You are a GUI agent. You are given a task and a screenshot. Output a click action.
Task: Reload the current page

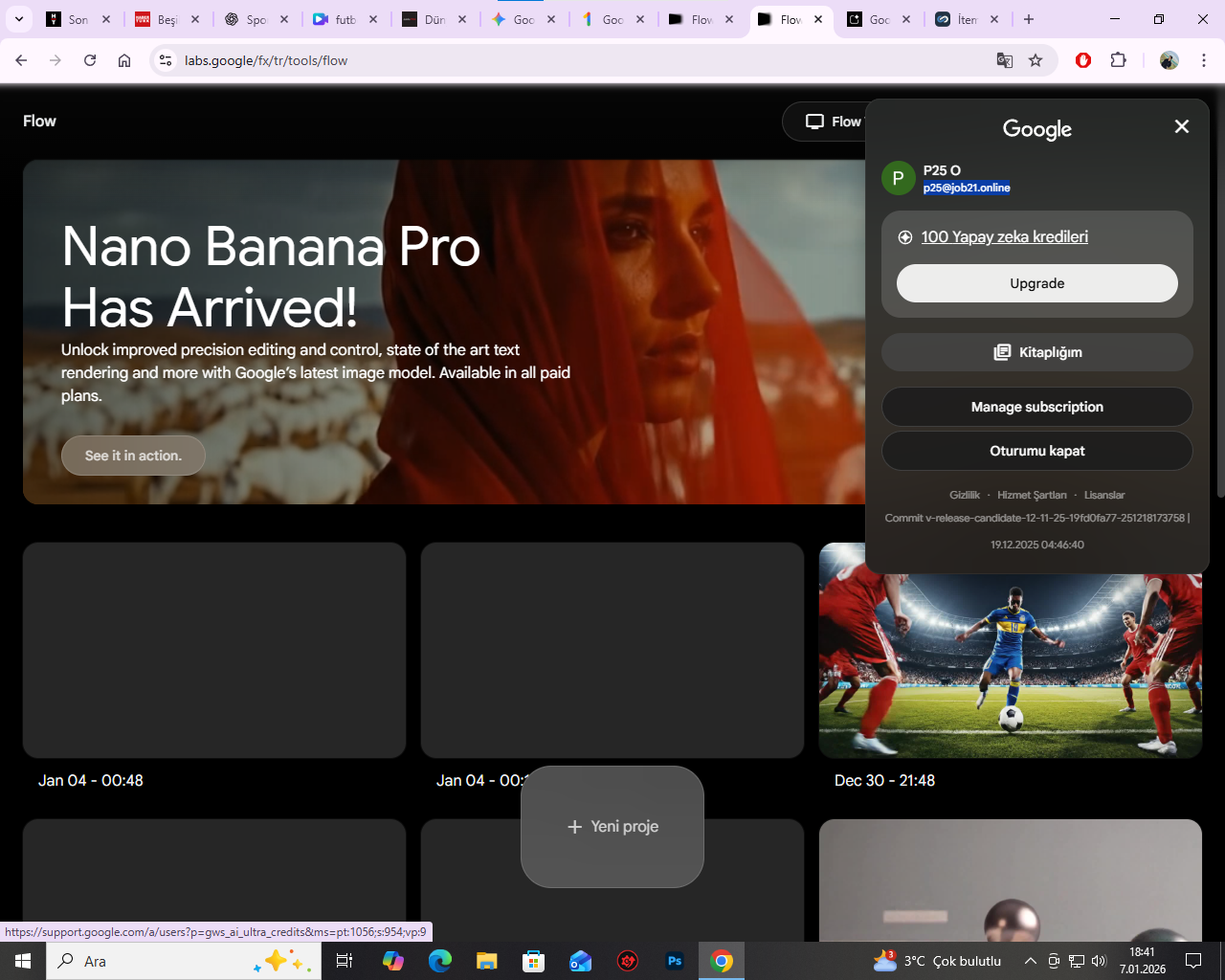90,60
